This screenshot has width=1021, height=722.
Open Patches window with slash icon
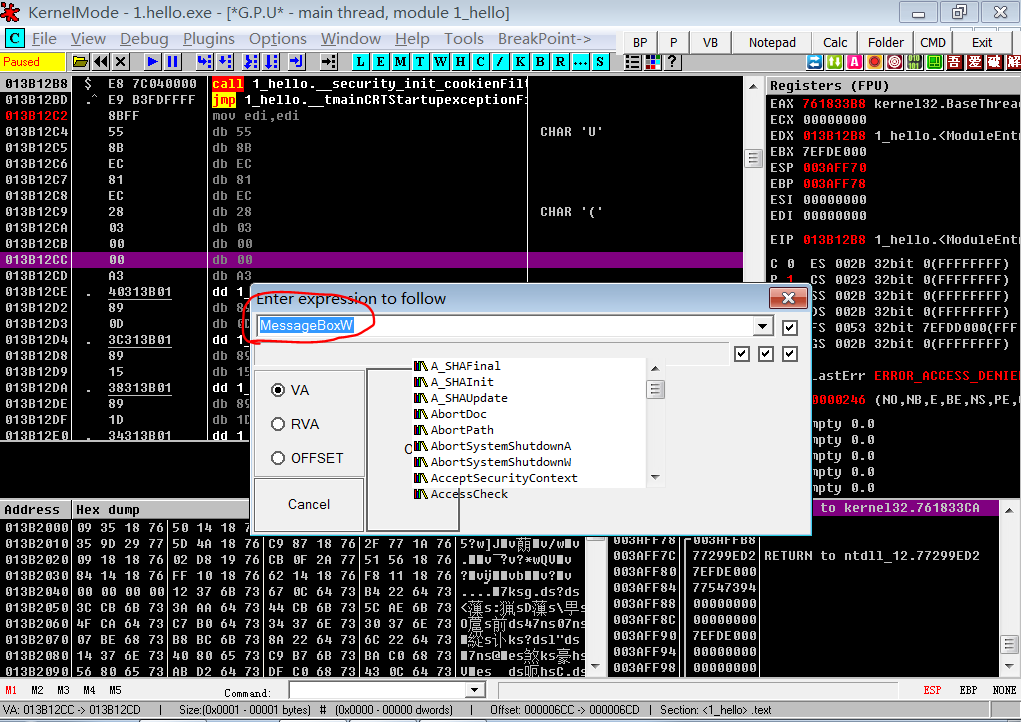click(500, 62)
